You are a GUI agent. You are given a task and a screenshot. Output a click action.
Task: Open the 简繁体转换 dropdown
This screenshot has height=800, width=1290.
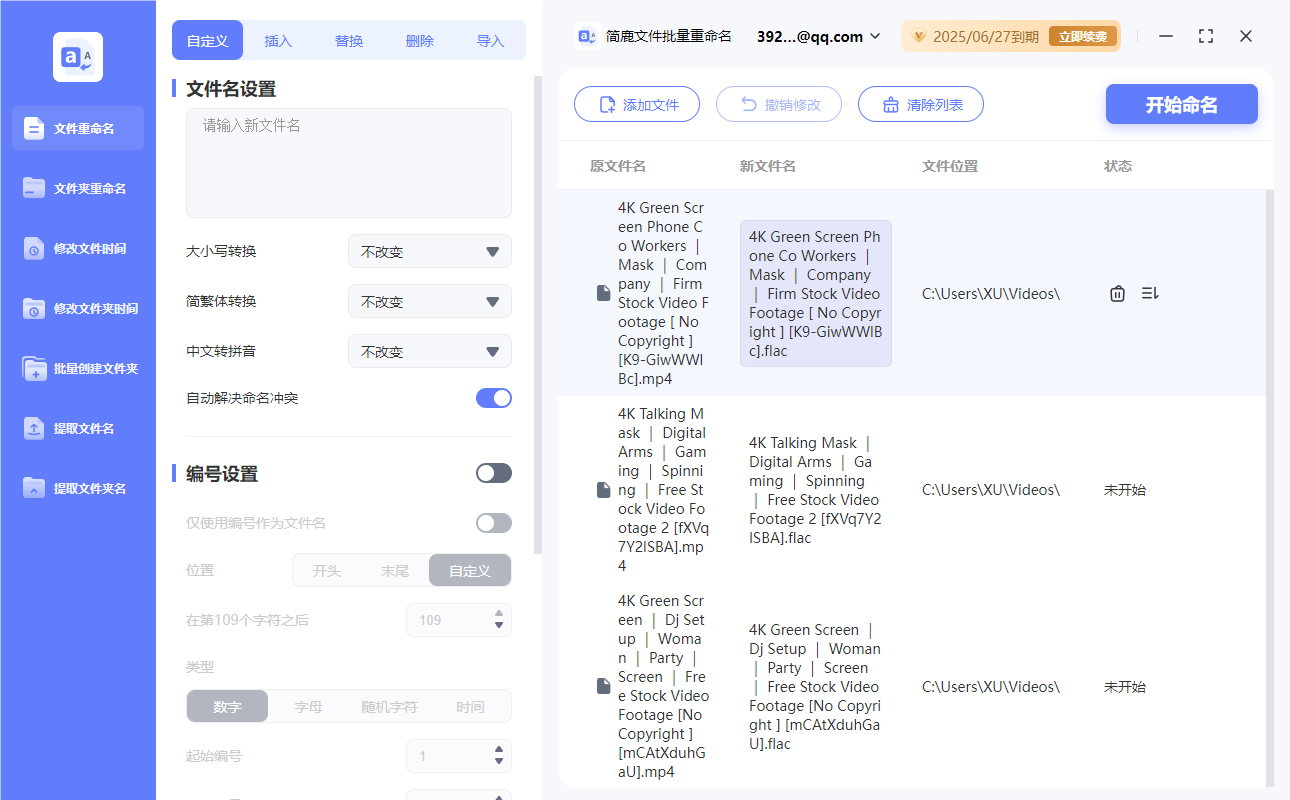point(429,301)
